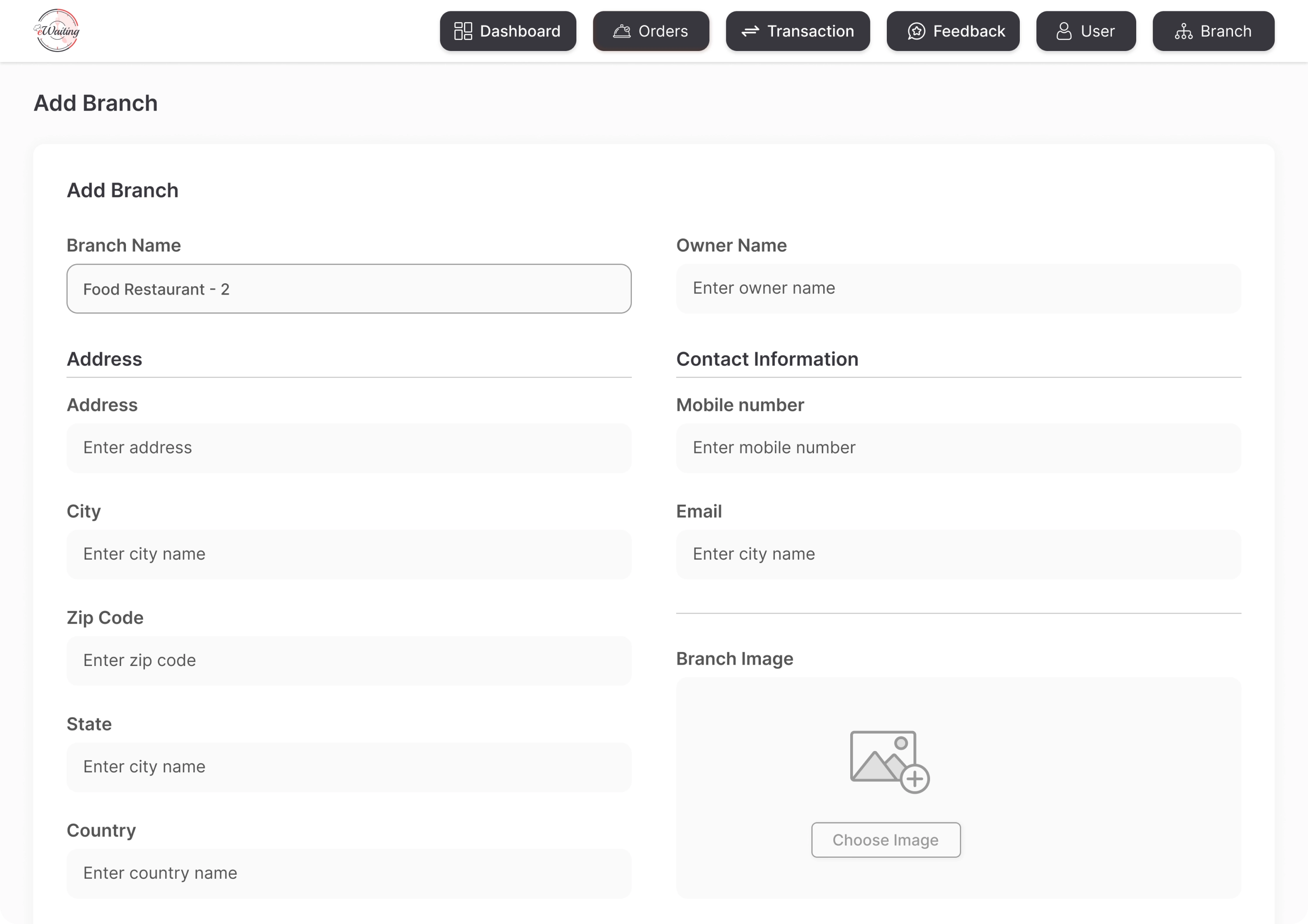This screenshot has width=1308, height=924.
Task: Click into the City input
Action: tap(349, 554)
